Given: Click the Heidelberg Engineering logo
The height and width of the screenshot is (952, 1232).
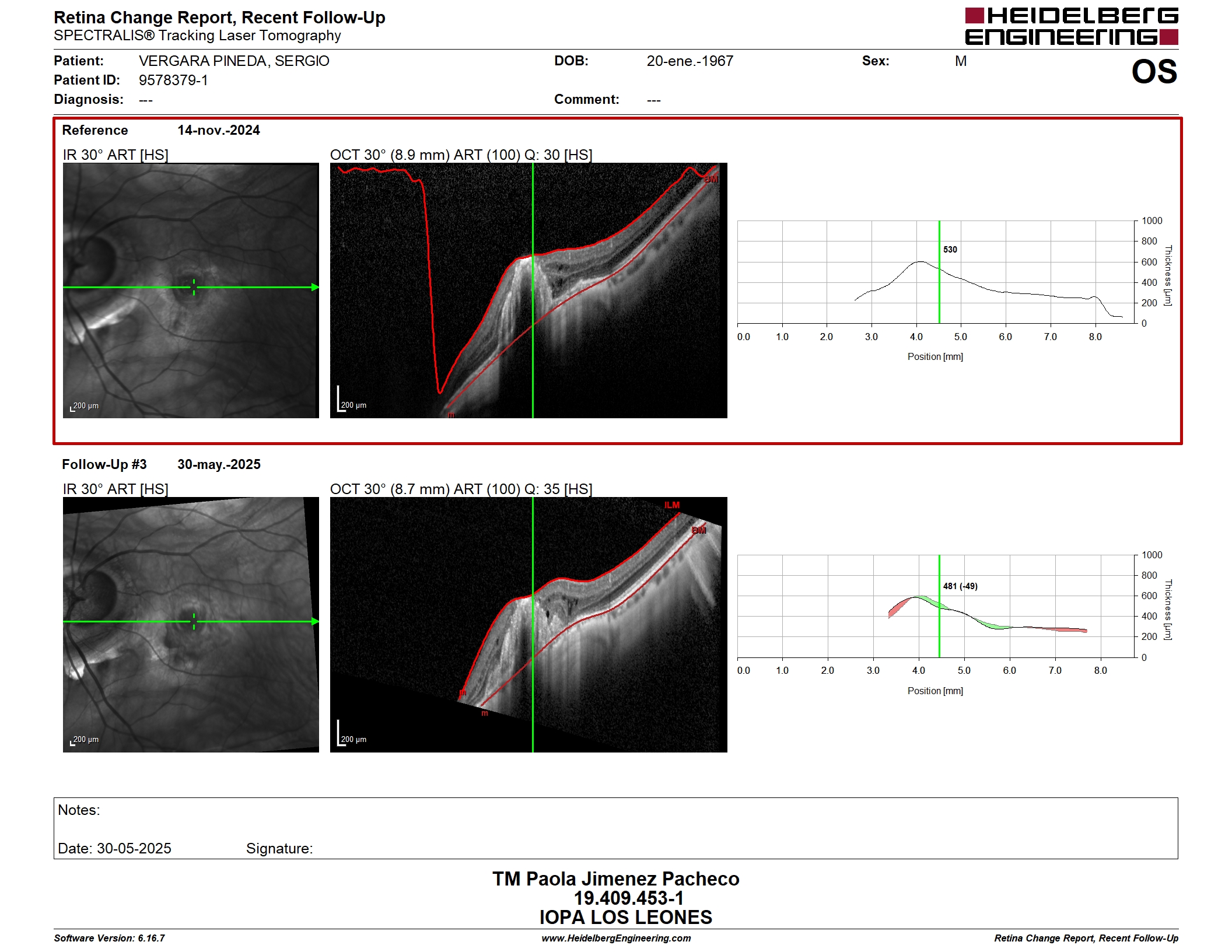Looking at the screenshot, I should pos(1071,26).
